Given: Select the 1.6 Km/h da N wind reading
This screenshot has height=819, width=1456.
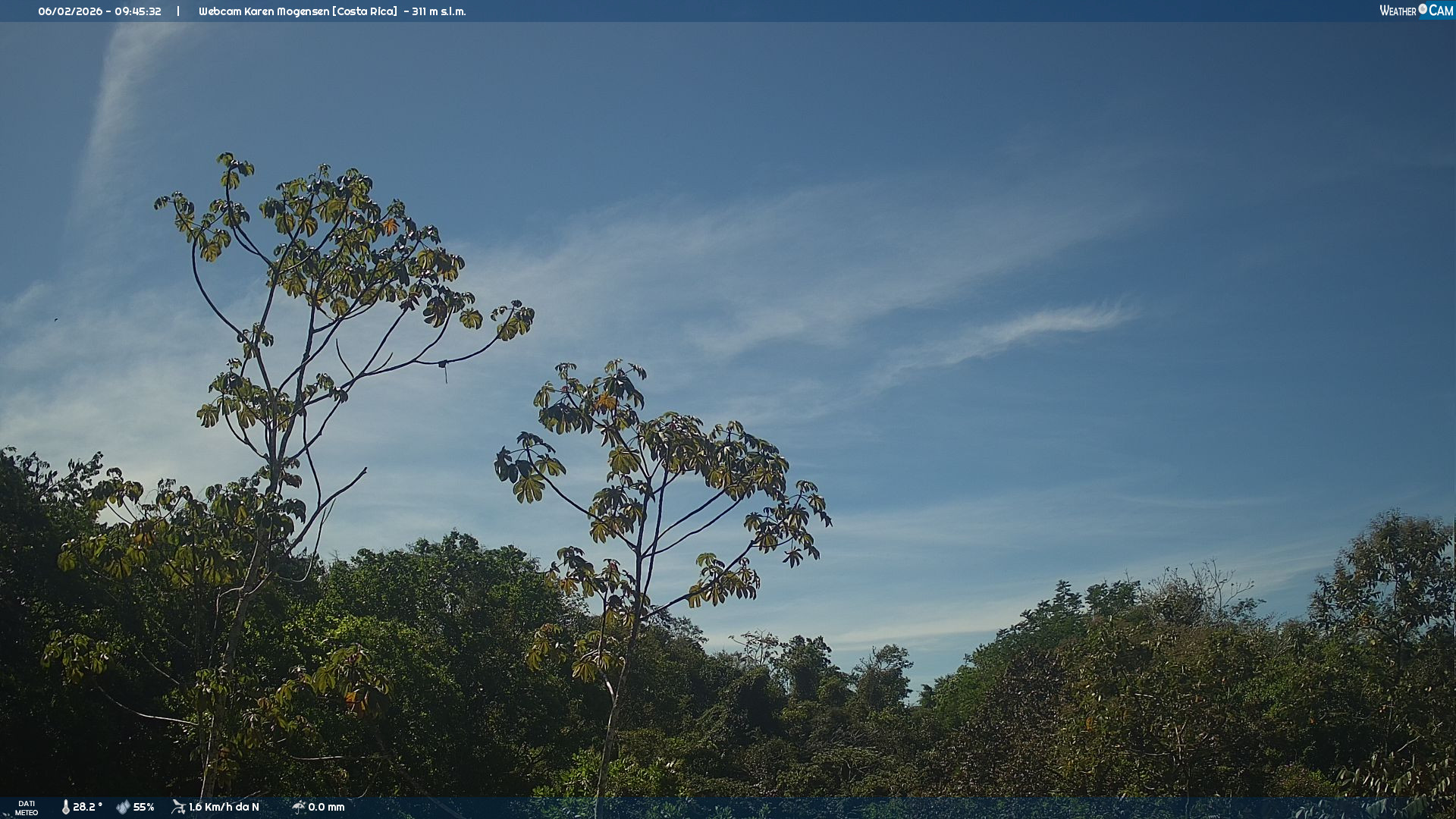Looking at the screenshot, I should pyautogui.click(x=224, y=807).
